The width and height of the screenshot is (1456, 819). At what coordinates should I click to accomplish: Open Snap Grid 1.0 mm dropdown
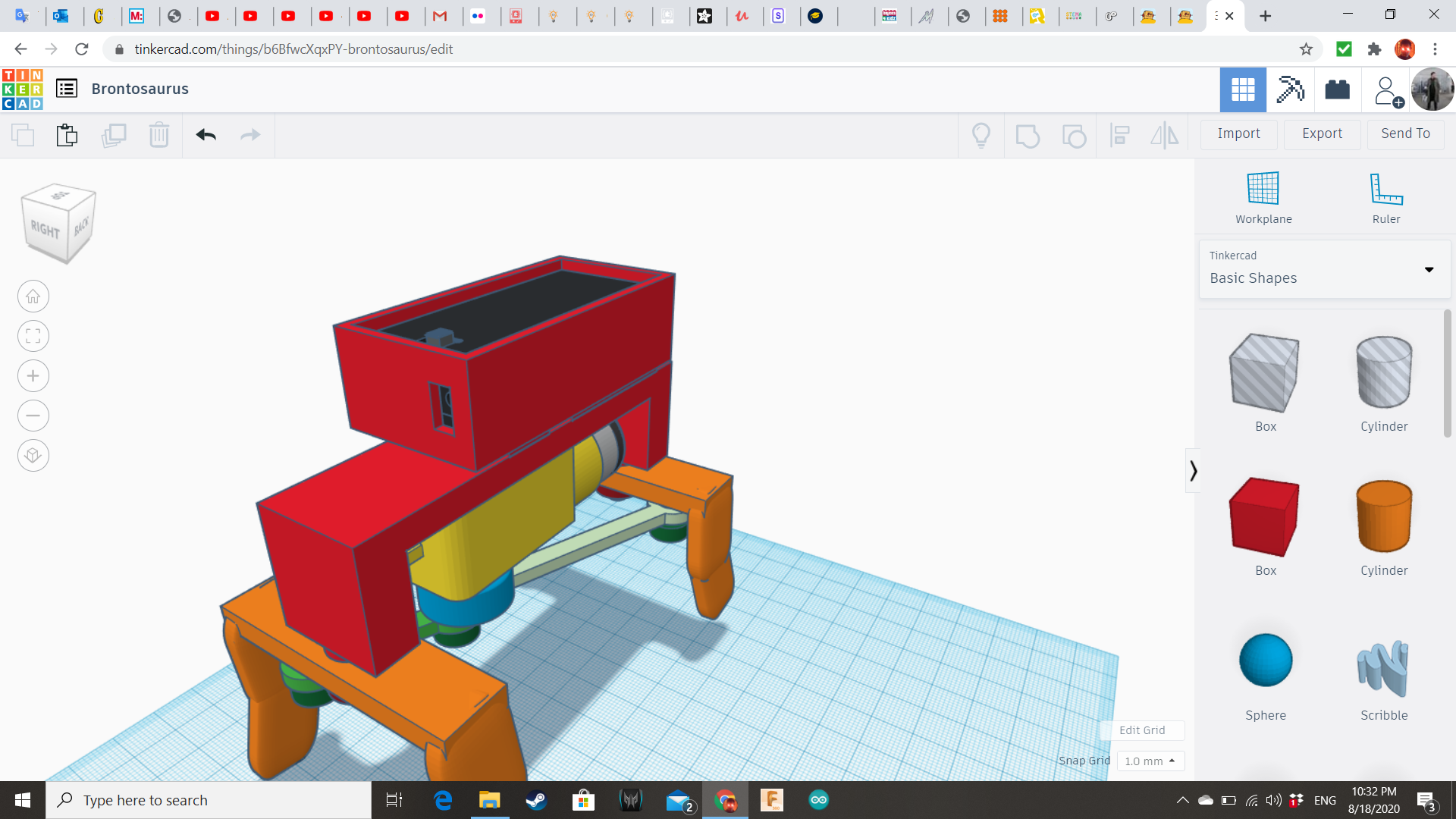coord(1150,761)
